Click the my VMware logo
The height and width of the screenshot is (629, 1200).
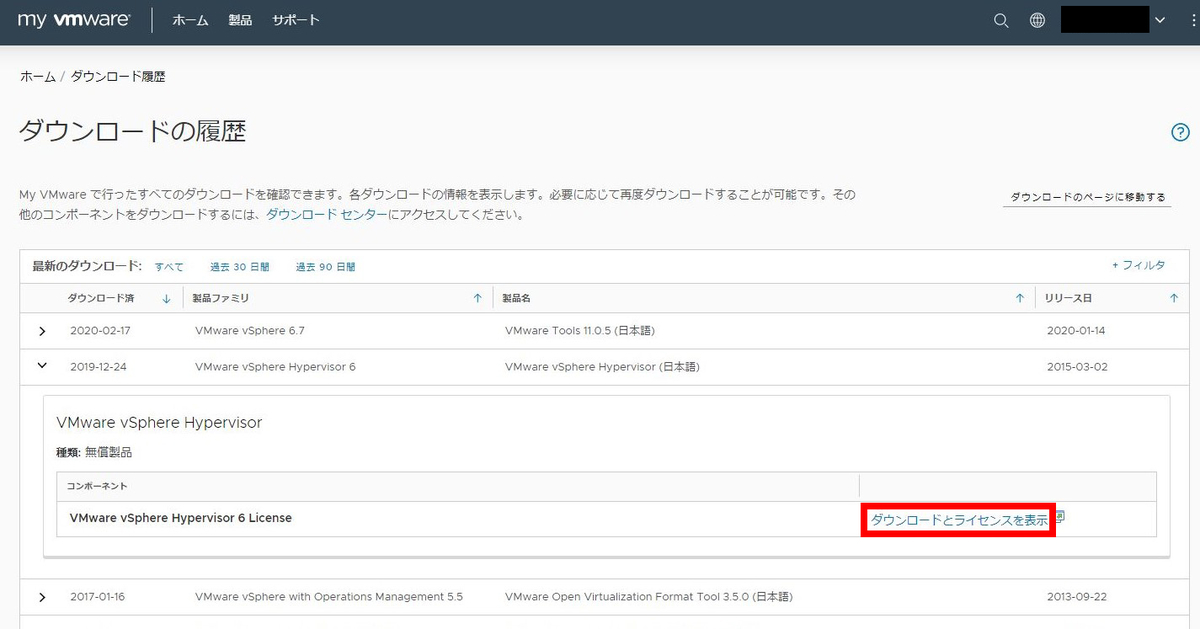[x=72, y=19]
